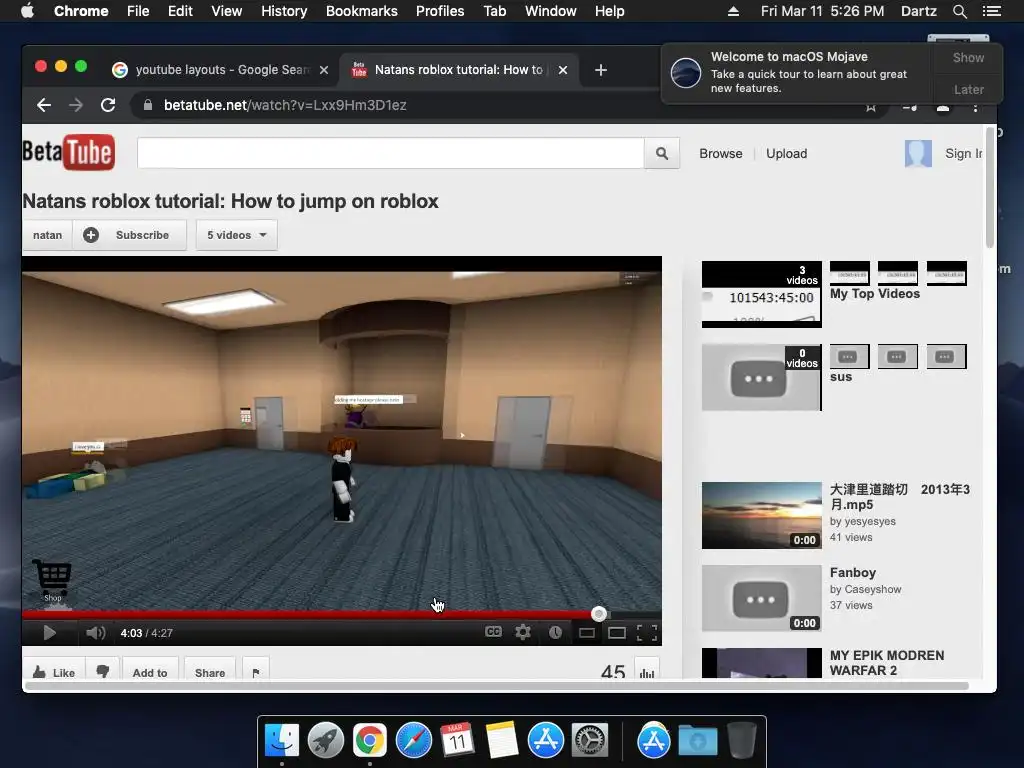
Task: Dislike the video with thumbs down
Action: (103, 671)
